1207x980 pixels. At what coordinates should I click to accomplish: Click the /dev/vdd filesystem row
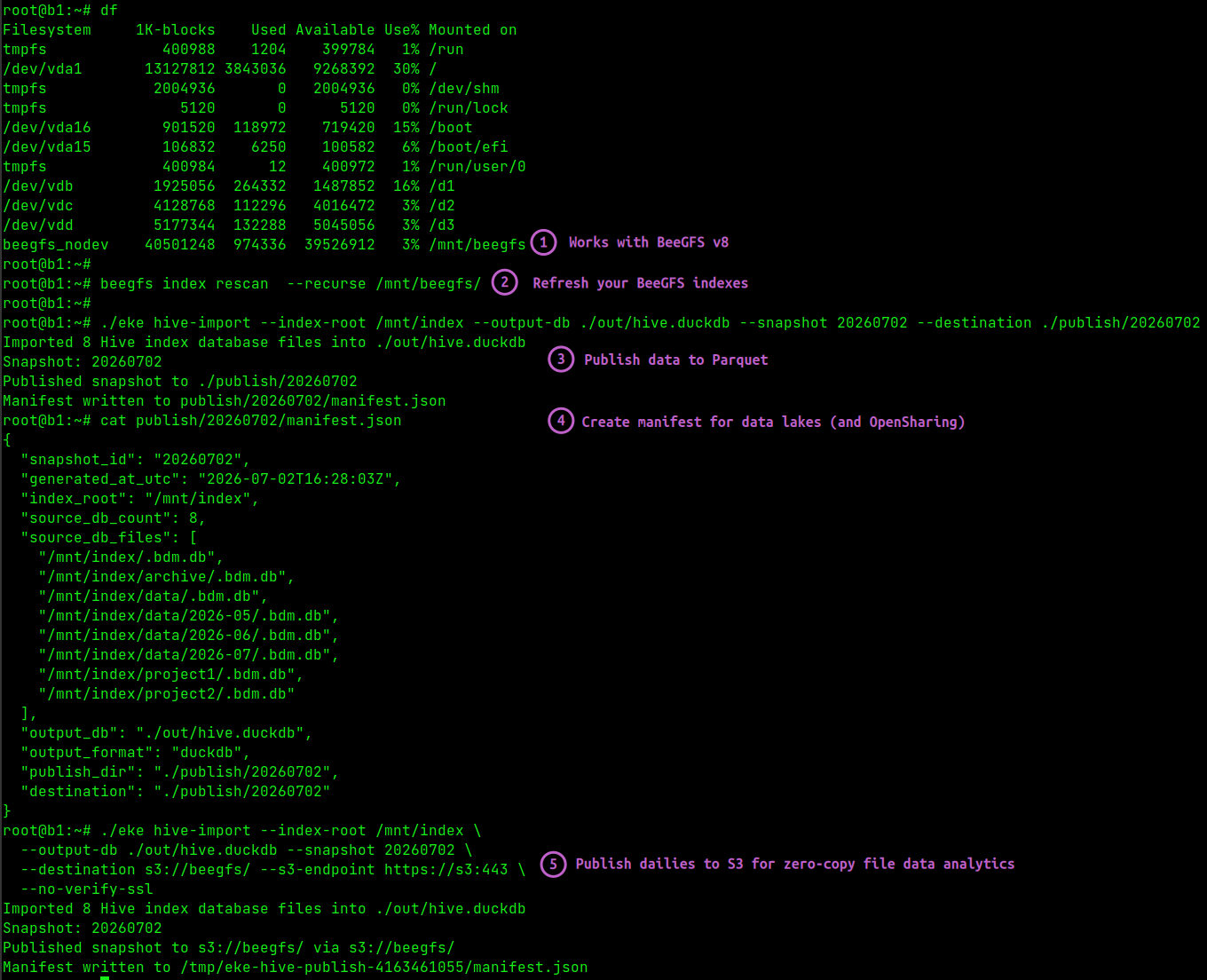tap(229, 225)
